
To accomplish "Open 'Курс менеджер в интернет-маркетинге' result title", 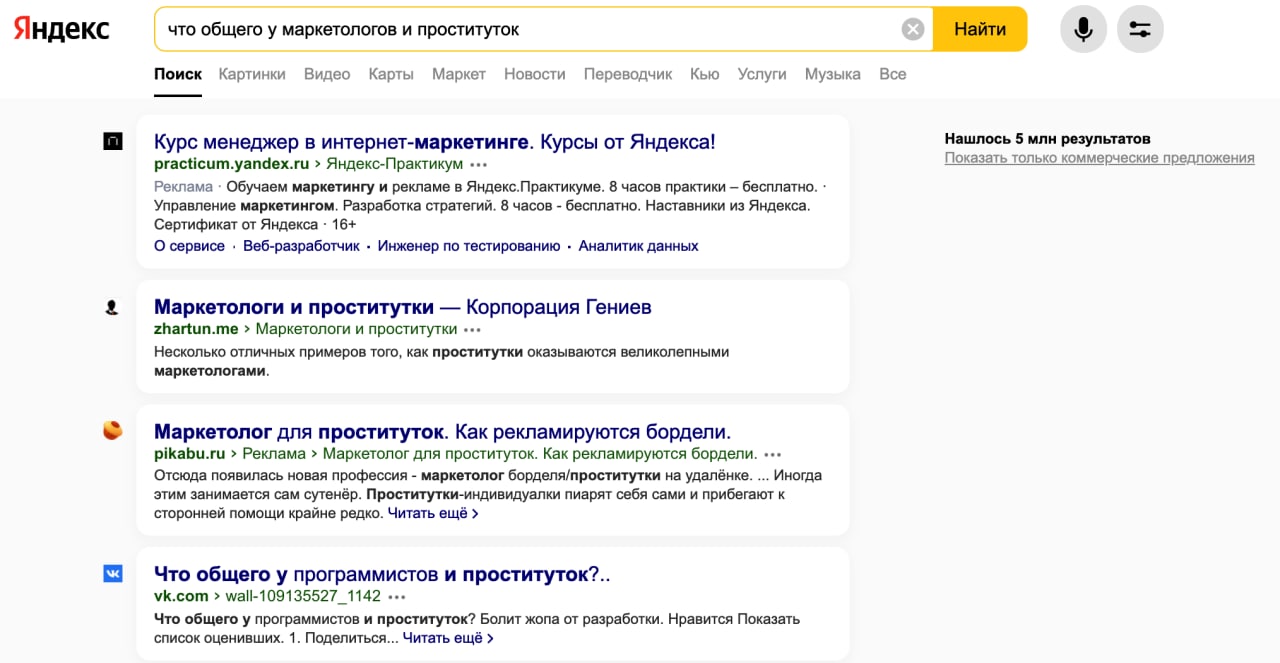I will (x=435, y=142).
